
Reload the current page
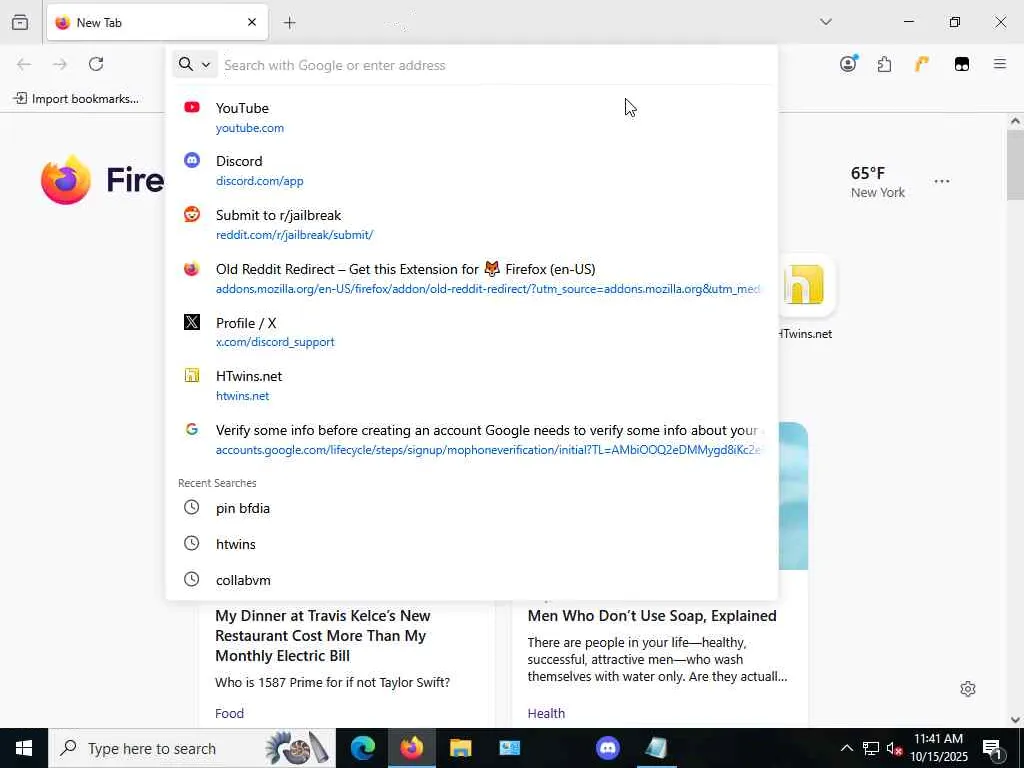(x=96, y=64)
